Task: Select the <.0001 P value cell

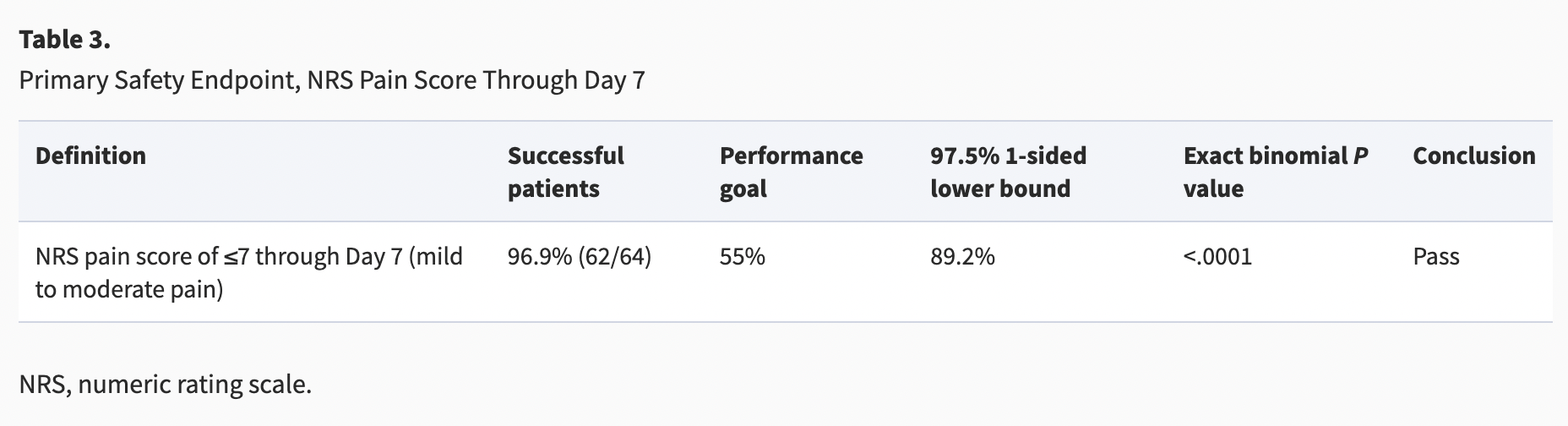Action: [1217, 256]
